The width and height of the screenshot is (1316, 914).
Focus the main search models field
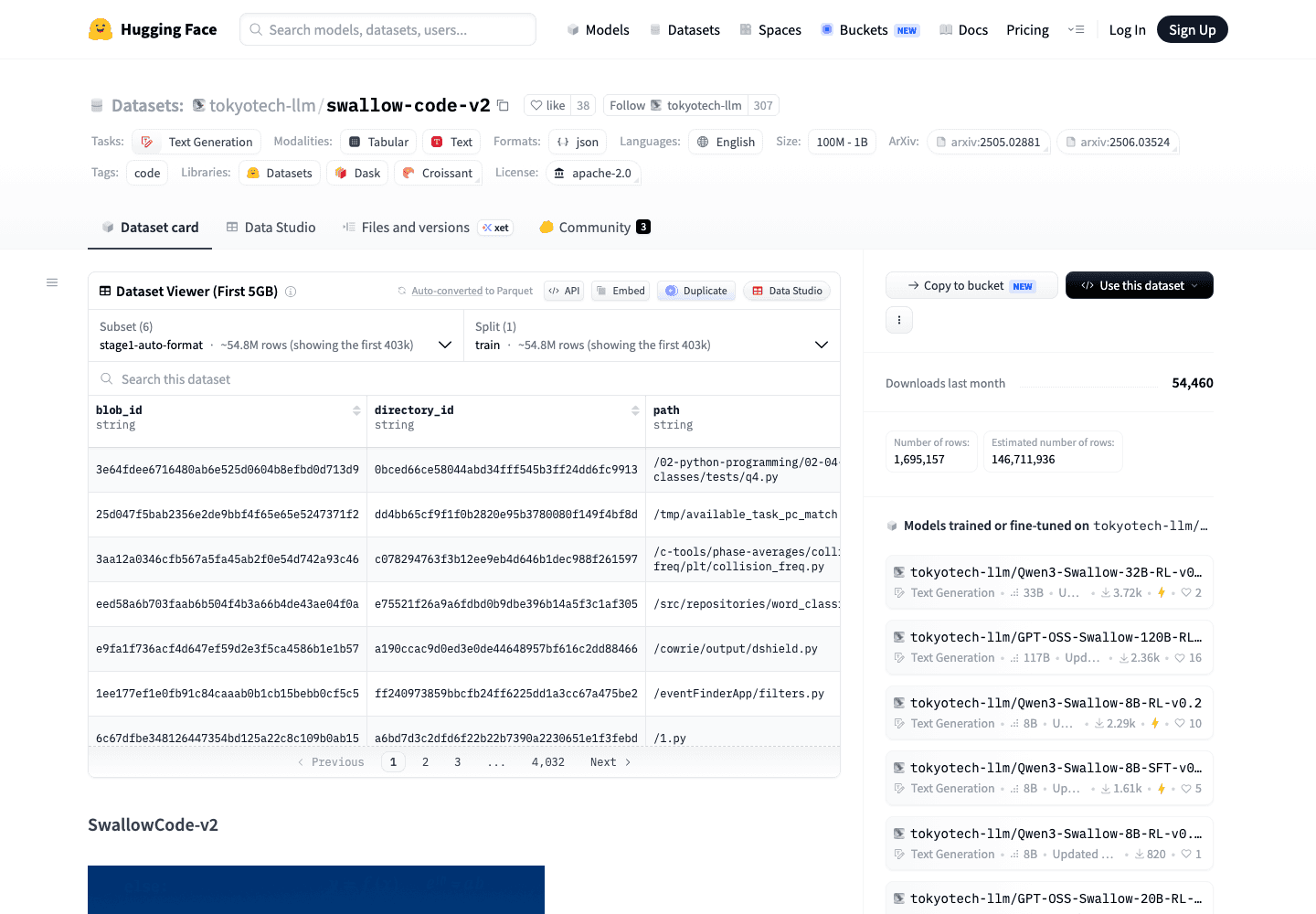click(387, 29)
